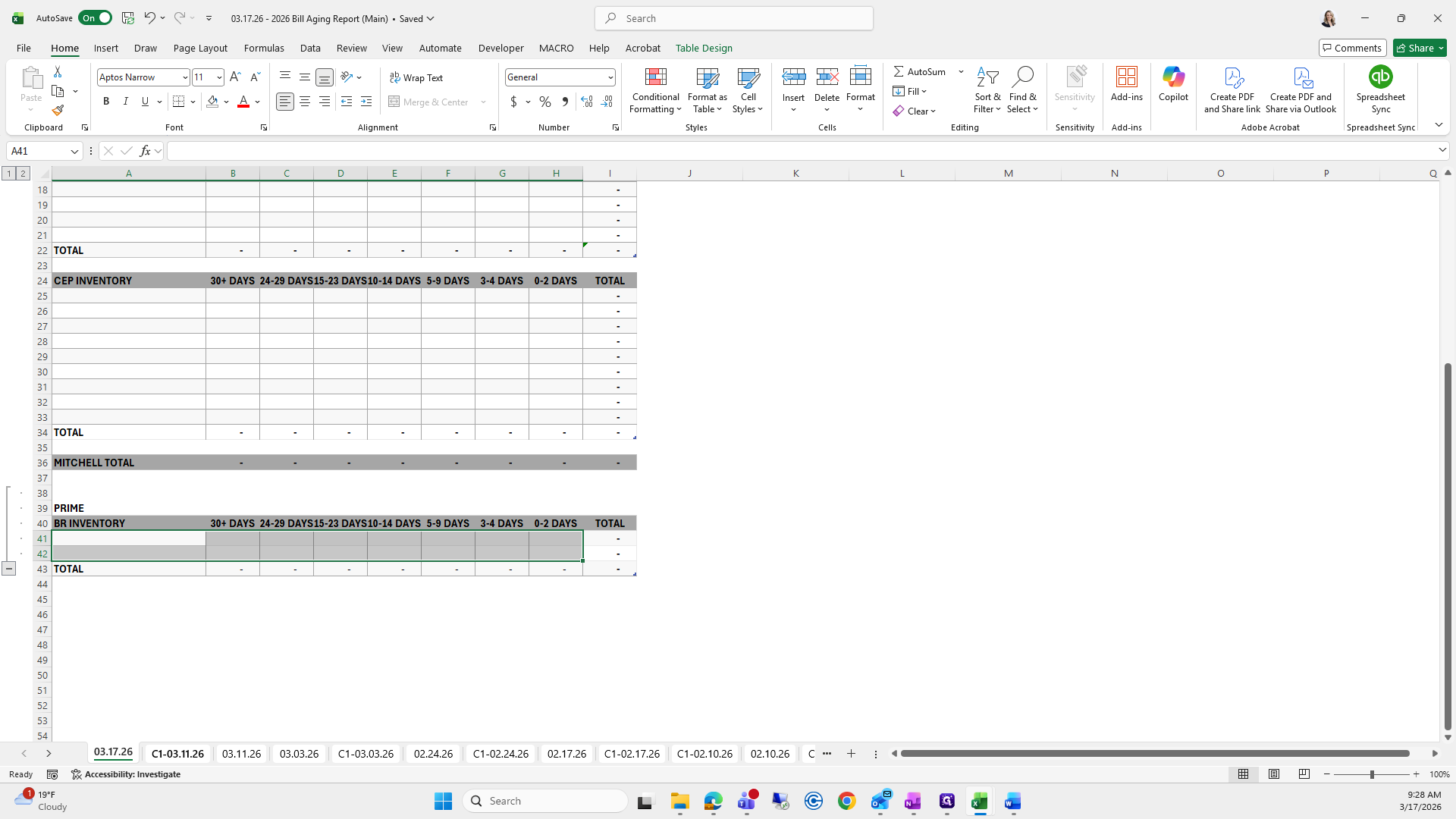The width and height of the screenshot is (1456, 819).
Task: Collapse the row group outline minus button
Action: click(8, 569)
